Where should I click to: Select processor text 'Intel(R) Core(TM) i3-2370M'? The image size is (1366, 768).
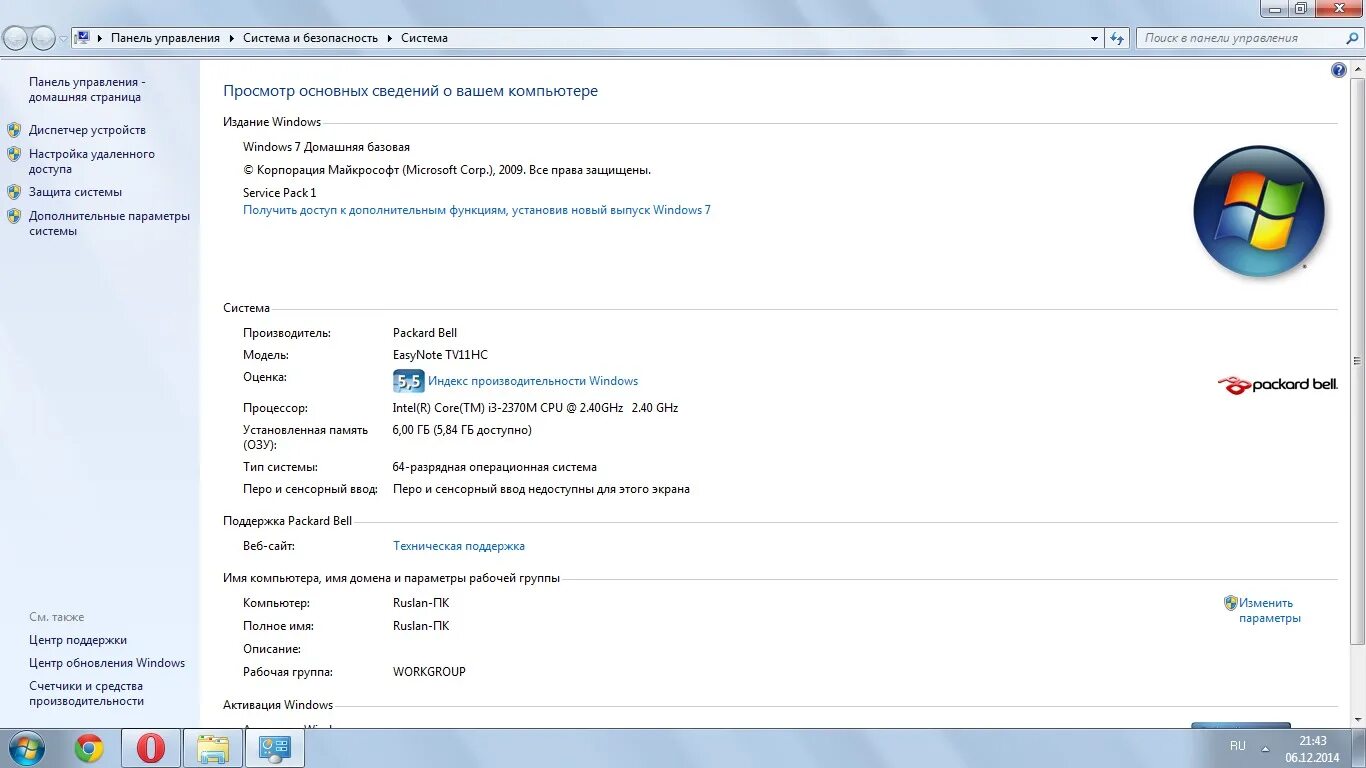click(471, 408)
